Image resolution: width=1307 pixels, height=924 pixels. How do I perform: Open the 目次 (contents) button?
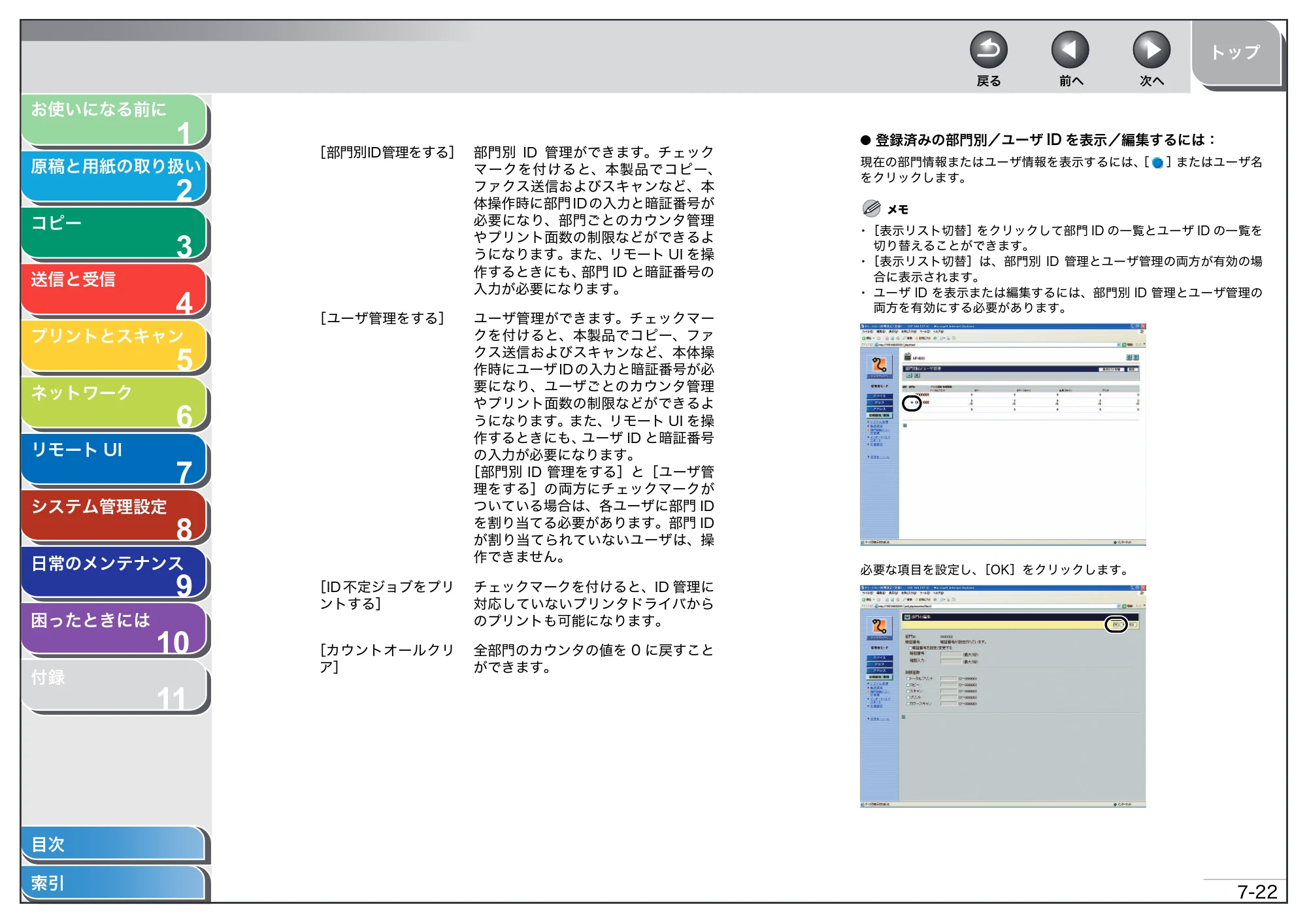click(x=114, y=844)
